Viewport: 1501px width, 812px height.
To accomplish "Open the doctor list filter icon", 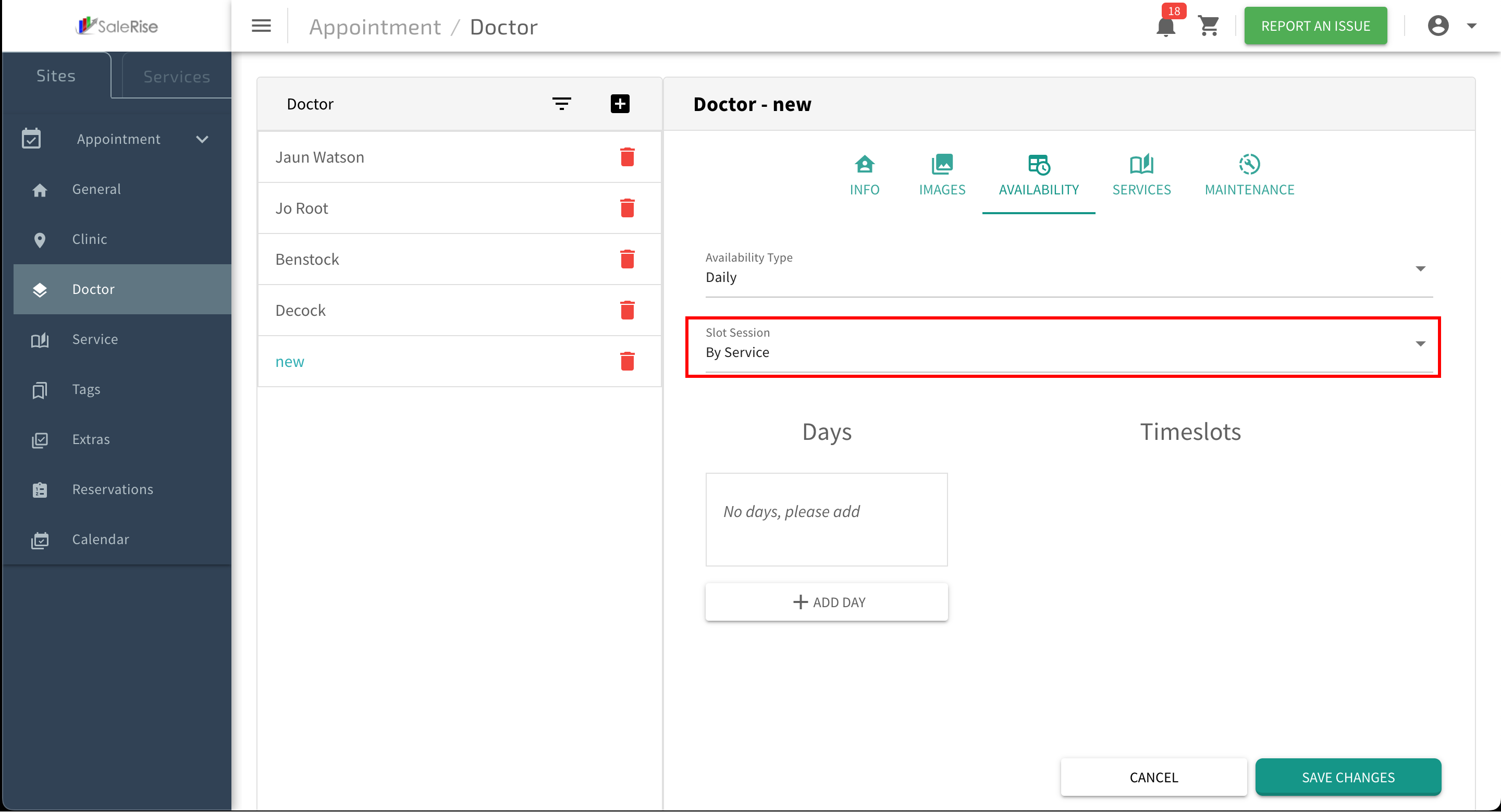I will tap(561, 104).
